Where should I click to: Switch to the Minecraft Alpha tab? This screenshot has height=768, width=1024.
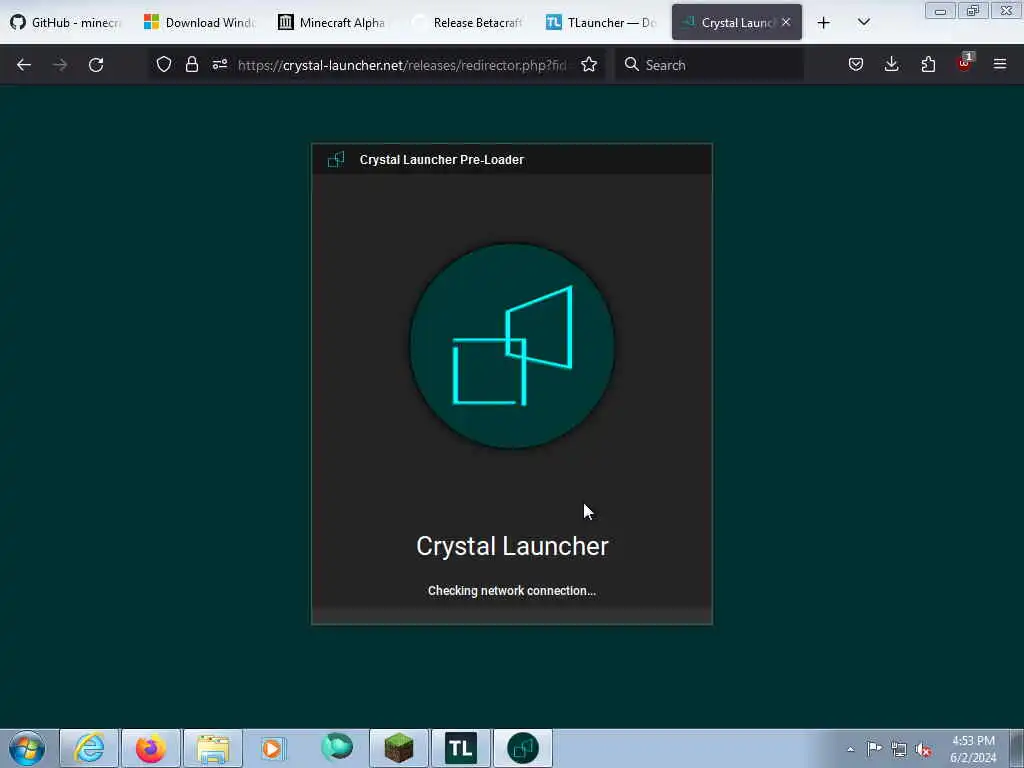pos(332,22)
